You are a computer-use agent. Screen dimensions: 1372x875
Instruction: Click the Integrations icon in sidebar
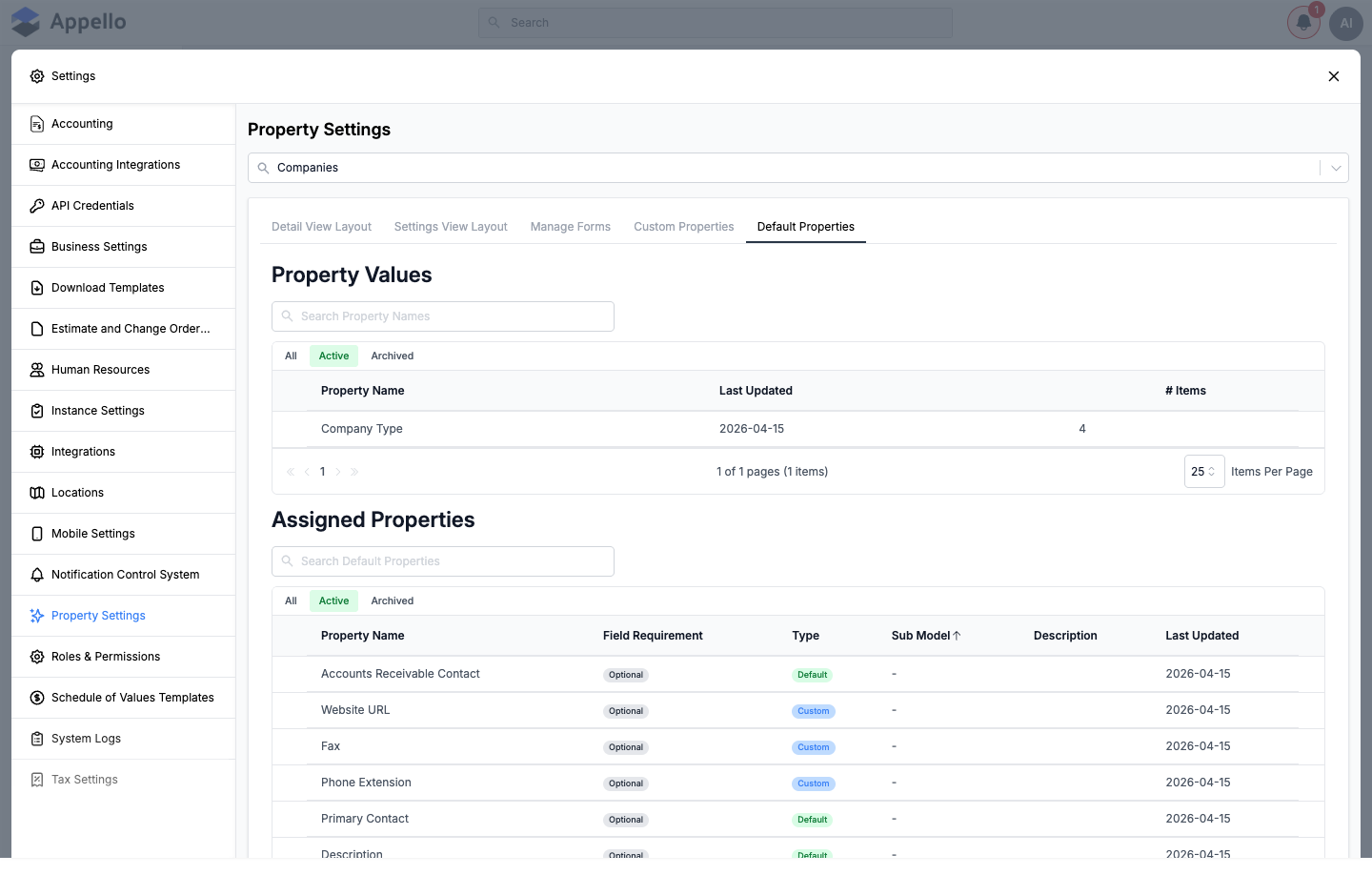click(37, 452)
